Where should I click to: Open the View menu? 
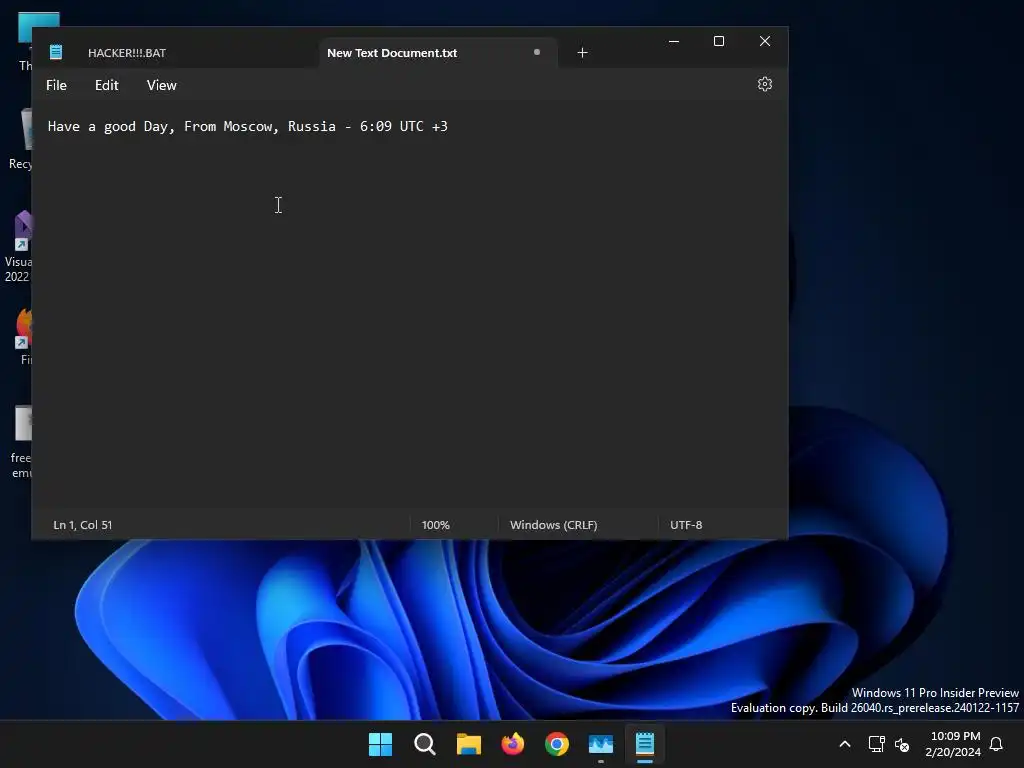161,85
